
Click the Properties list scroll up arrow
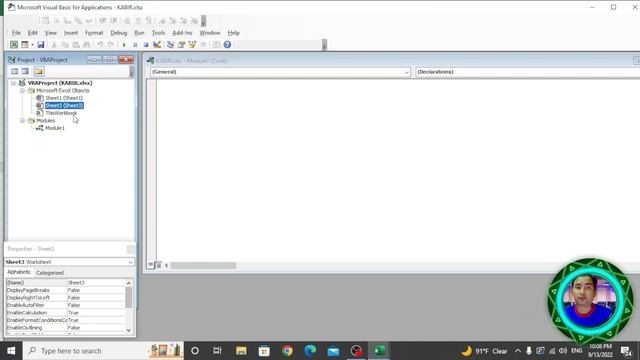coord(129,283)
